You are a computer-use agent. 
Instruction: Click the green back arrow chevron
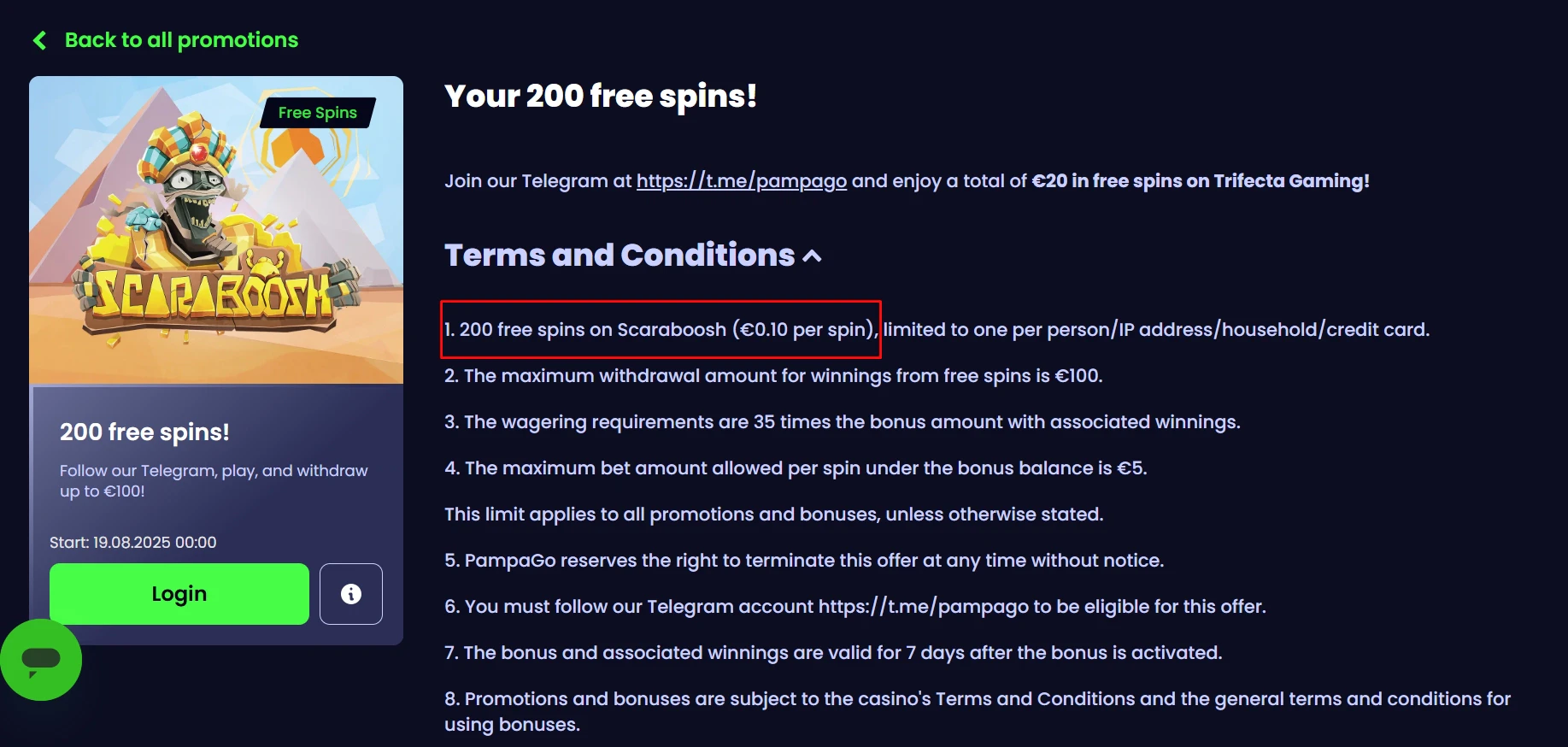click(39, 40)
